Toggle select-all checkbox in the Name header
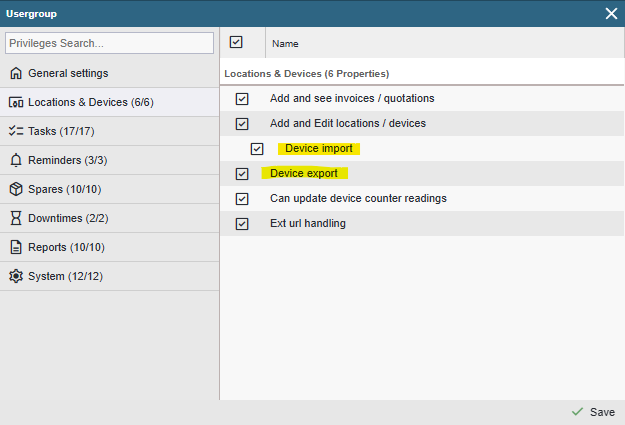Screen dimensions: 625x425 [x=236, y=42]
